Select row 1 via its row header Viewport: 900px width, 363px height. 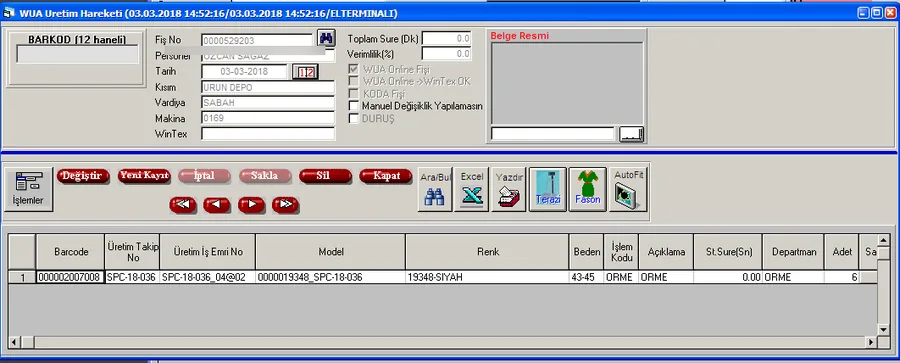[x=22, y=277]
